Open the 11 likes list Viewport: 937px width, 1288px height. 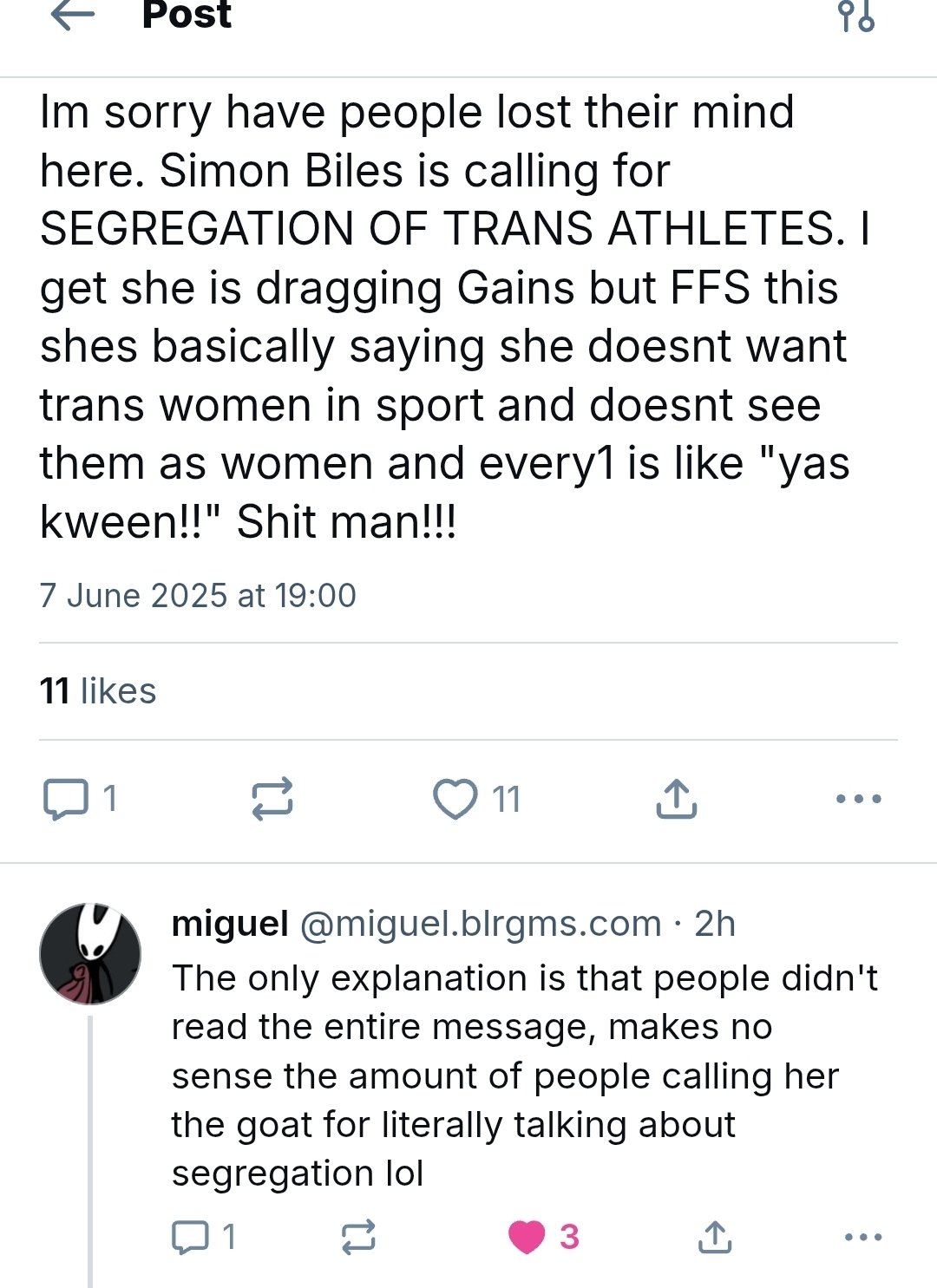98,691
